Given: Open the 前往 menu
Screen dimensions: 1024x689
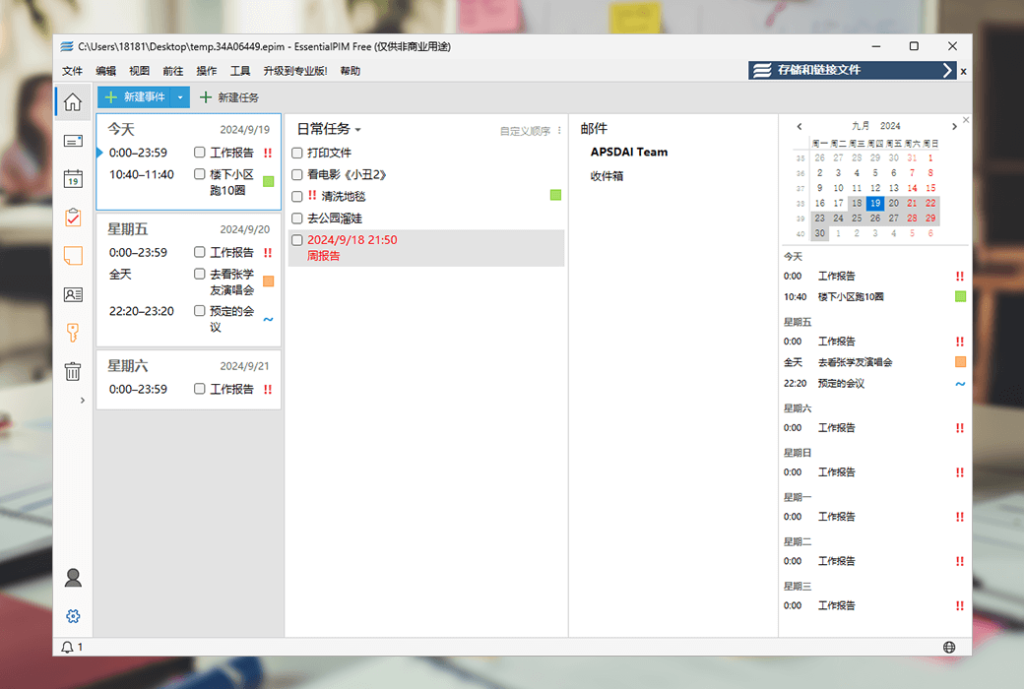Looking at the screenshot, I should coord(173,71).
